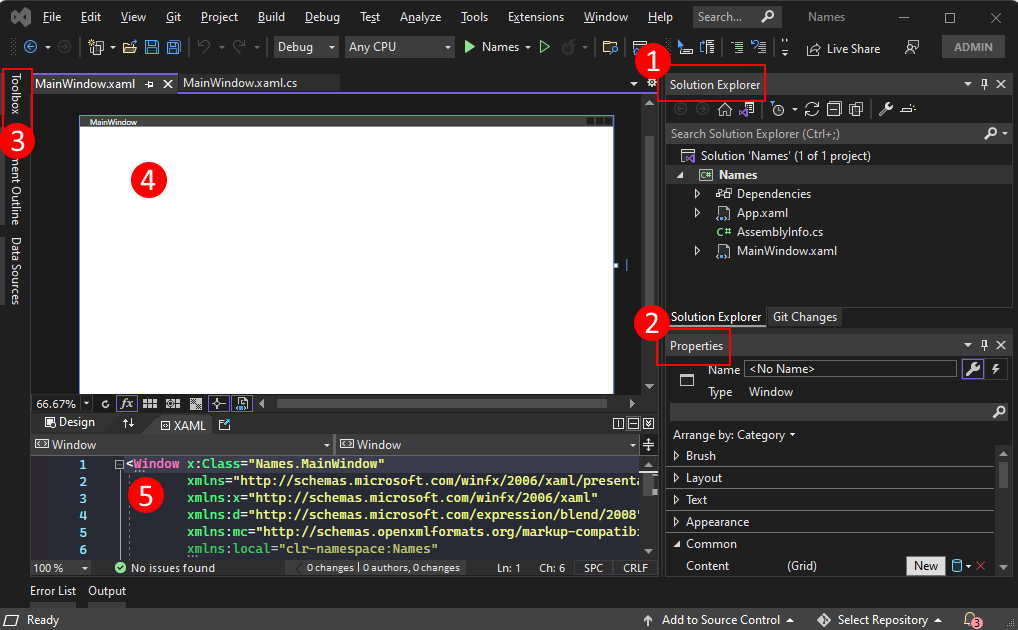Collapse All in Solution Explorer toolbar
The height and width of the screenshot is (630, 1018).
pyautogui.click(x=833, y=109)
